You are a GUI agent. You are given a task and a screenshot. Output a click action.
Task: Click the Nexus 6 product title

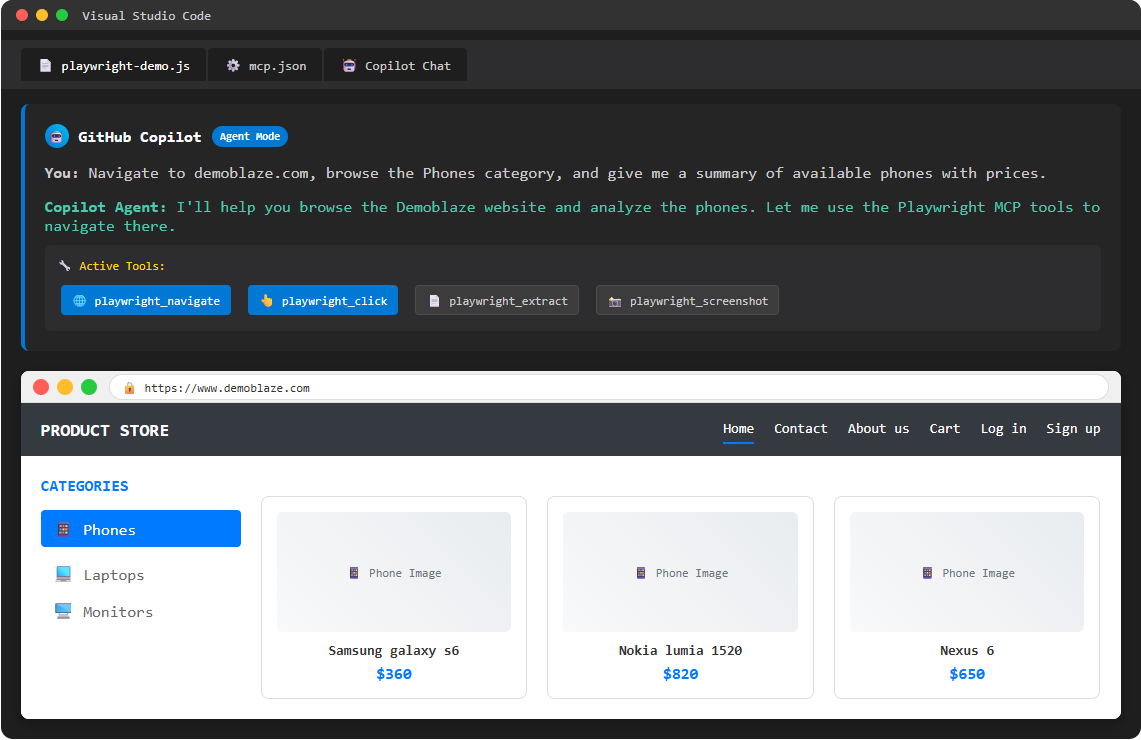[966, 651]
